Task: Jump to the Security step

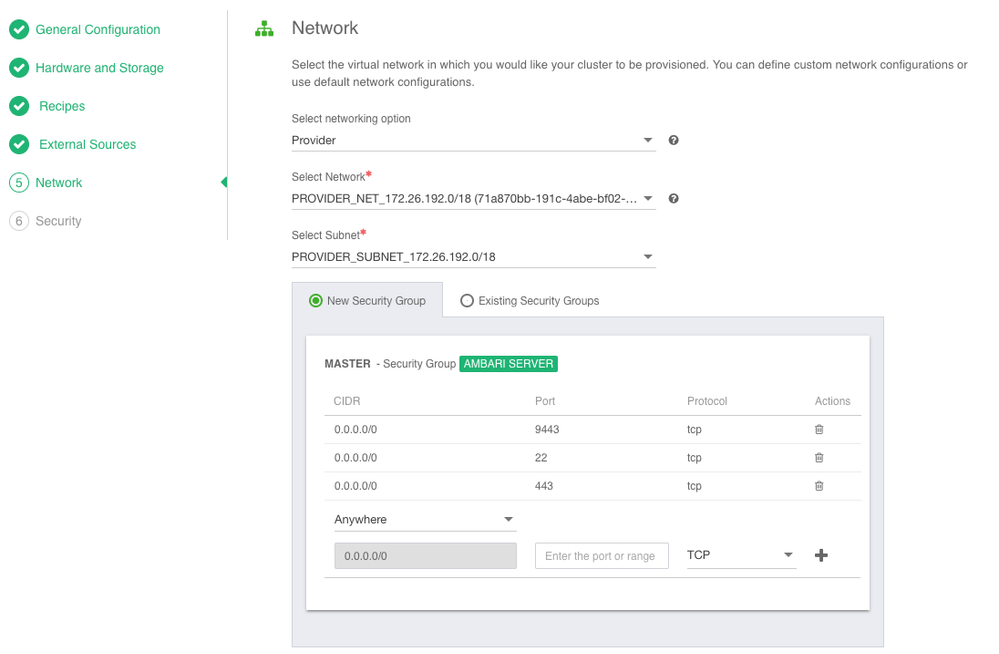Action: [58, 221]
